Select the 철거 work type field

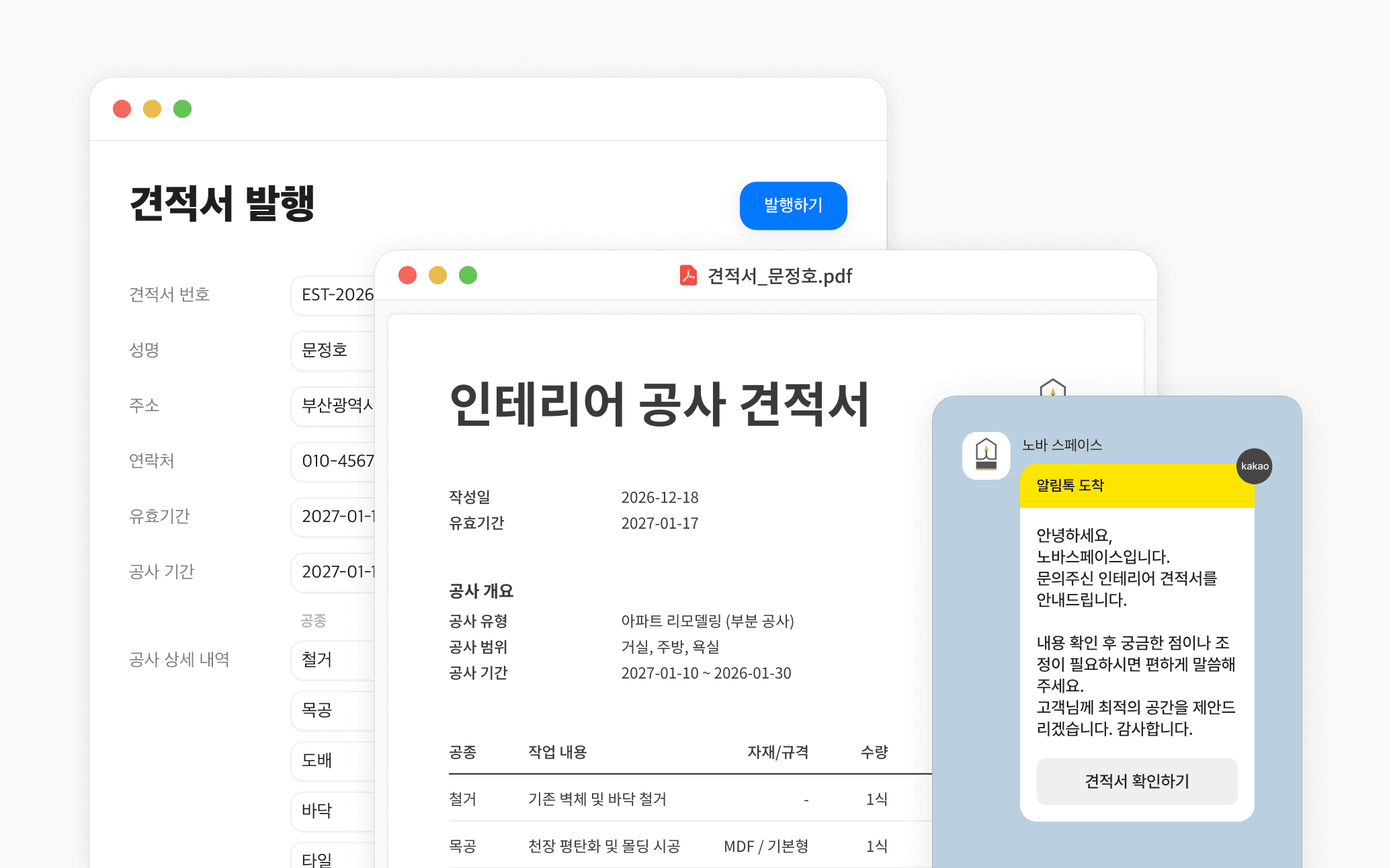[x=334, y=660]
